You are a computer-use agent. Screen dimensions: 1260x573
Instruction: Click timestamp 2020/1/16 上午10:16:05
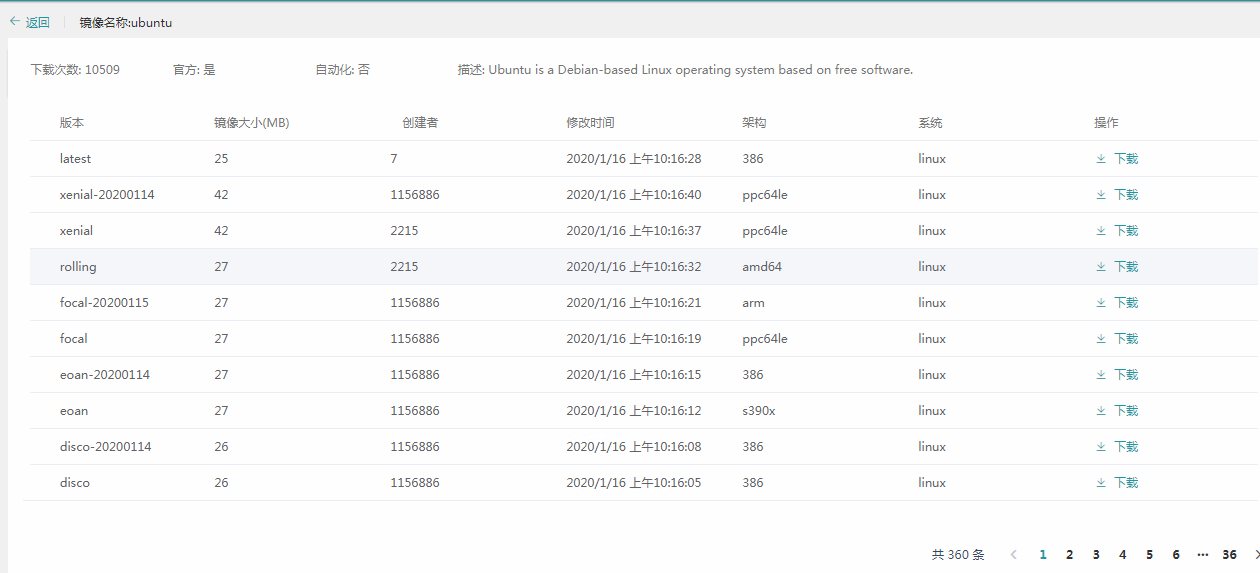pos(634,482)
